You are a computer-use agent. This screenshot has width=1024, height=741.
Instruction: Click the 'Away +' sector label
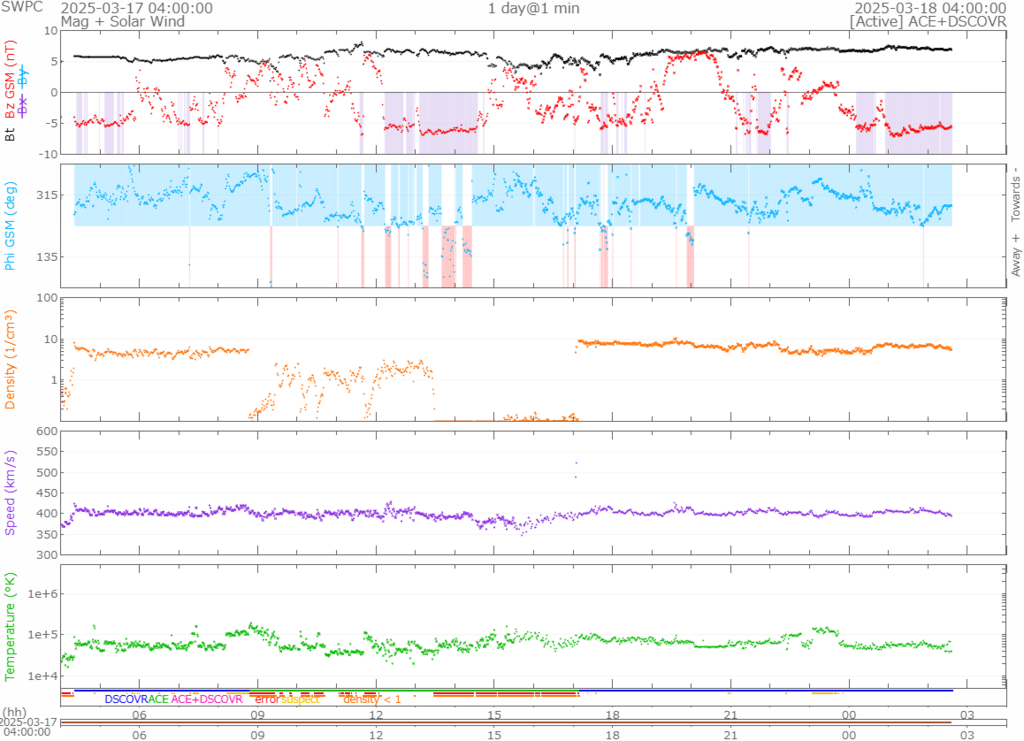[x=1016, y=255]
